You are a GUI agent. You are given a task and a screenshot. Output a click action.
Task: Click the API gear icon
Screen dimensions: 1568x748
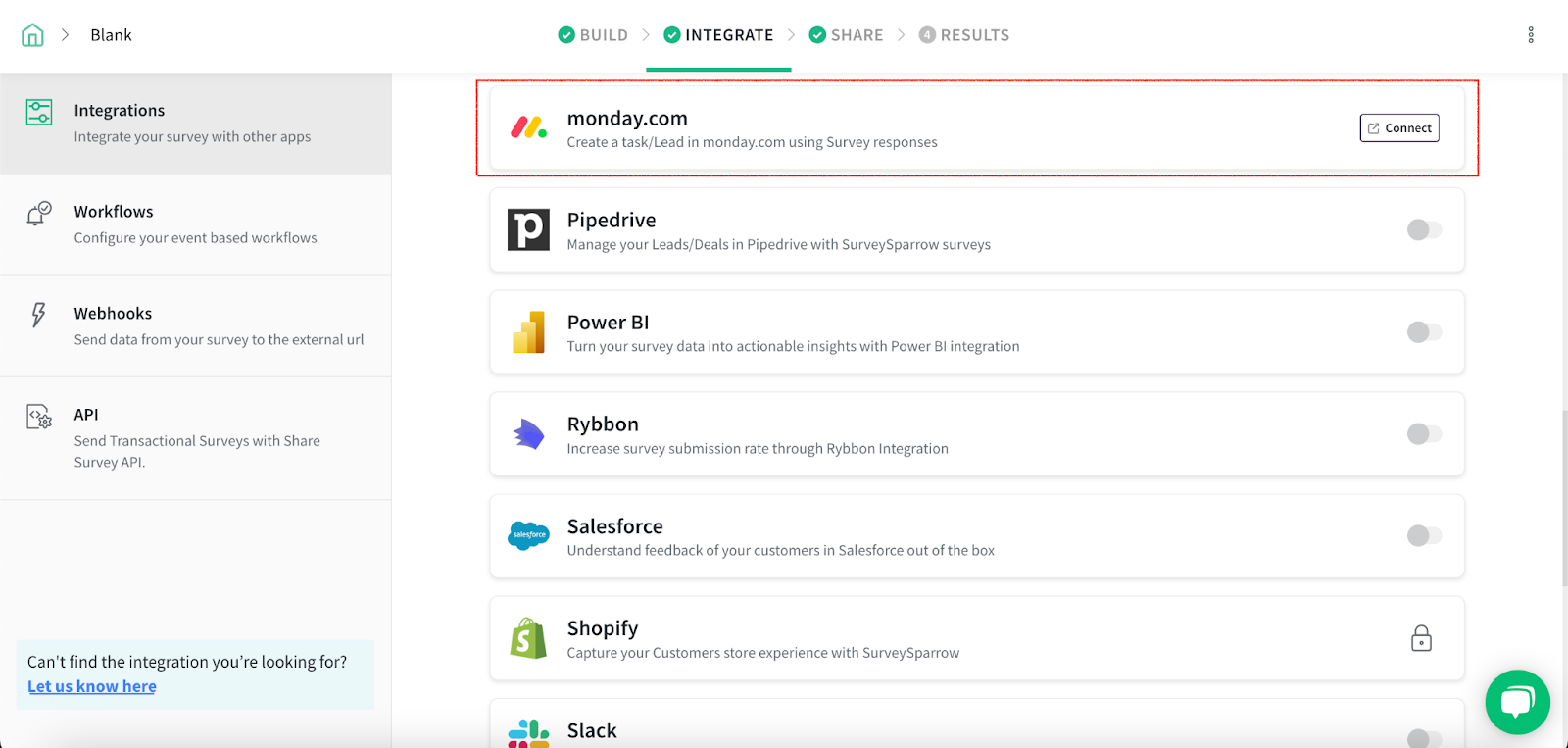pos(39,417)
